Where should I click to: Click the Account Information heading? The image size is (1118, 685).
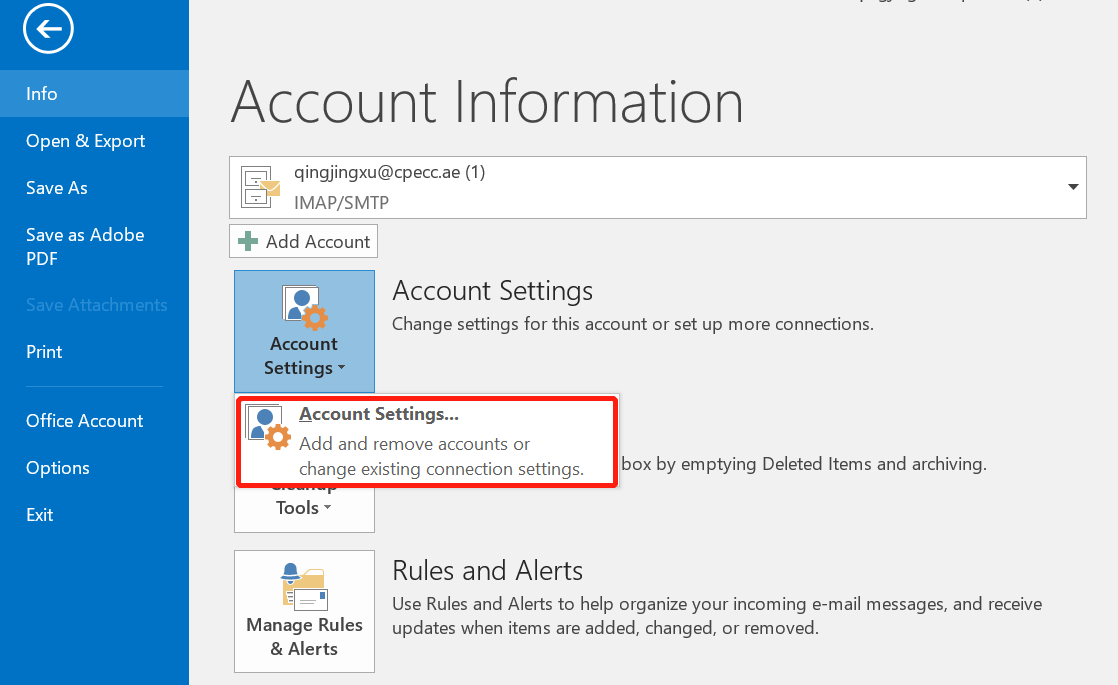488,102
